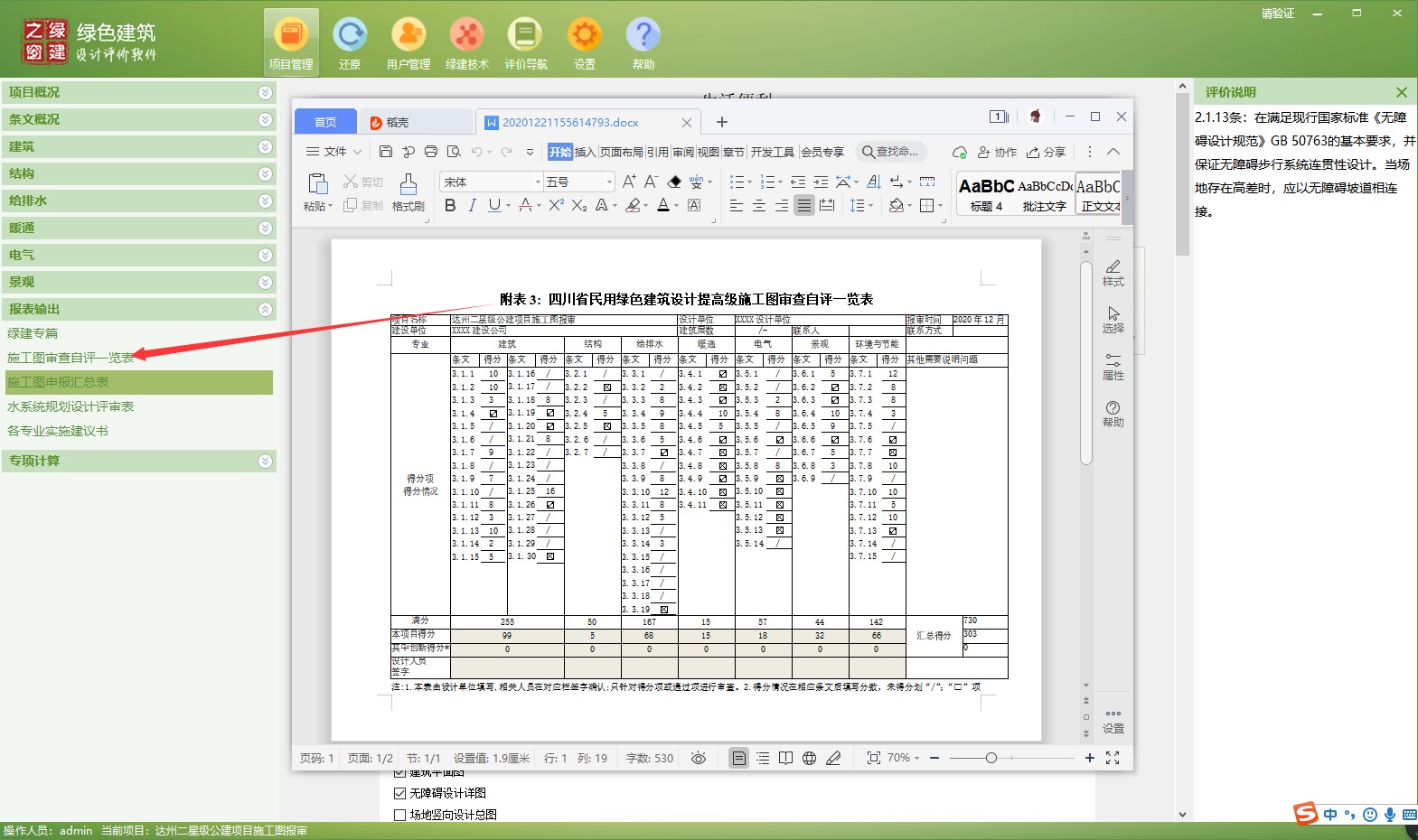This screenshot has width=1418, height=840.
Task: Switch to 页面布局 ribbon tab
Action: point(622,152)
